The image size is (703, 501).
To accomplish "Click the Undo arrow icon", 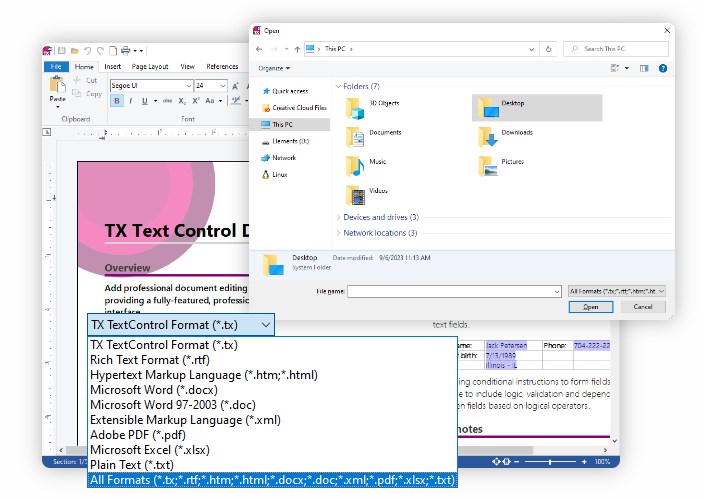I will [x=88, y=51].
